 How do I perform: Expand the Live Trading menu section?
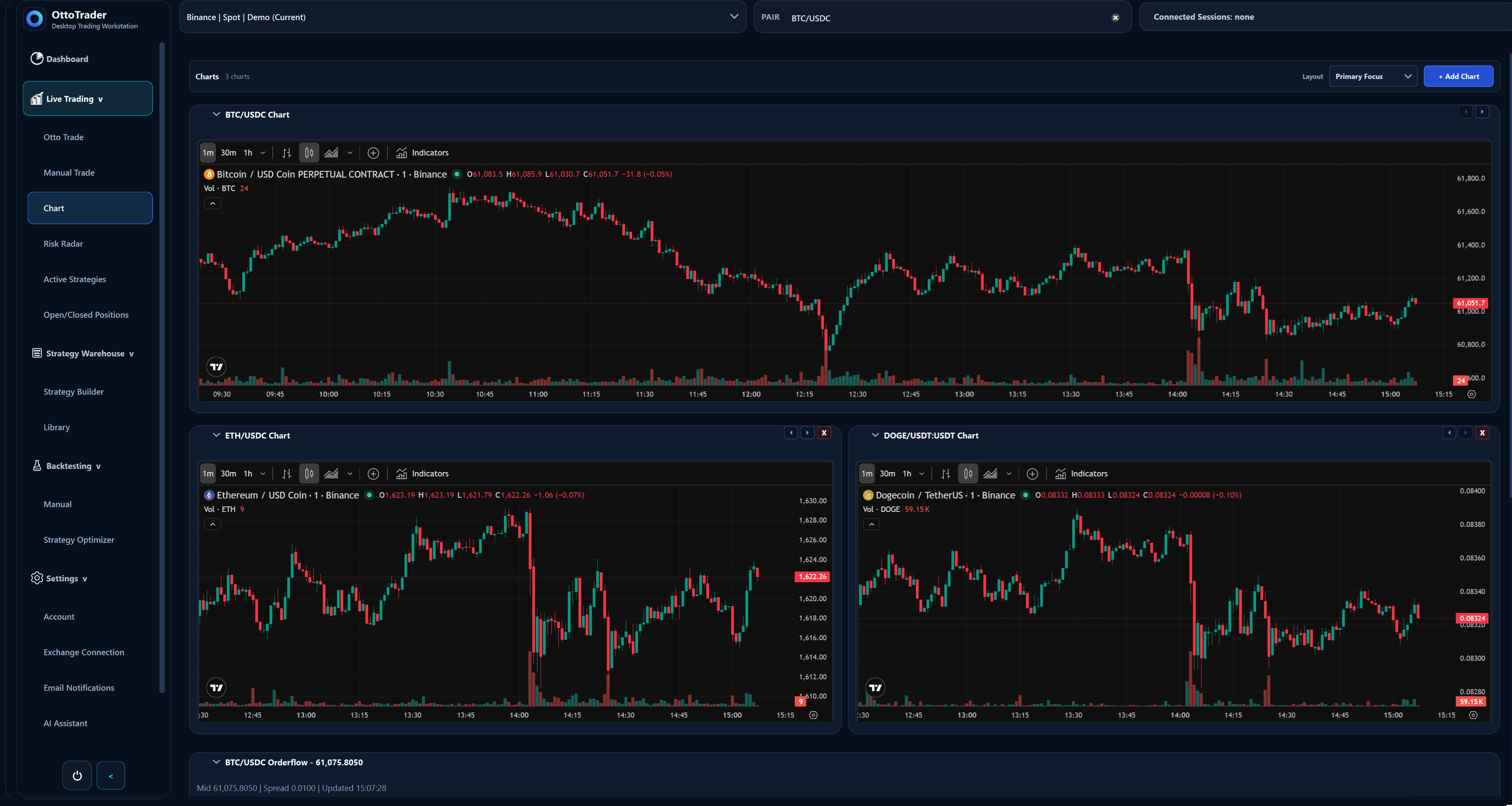click(x=88, y=99)
